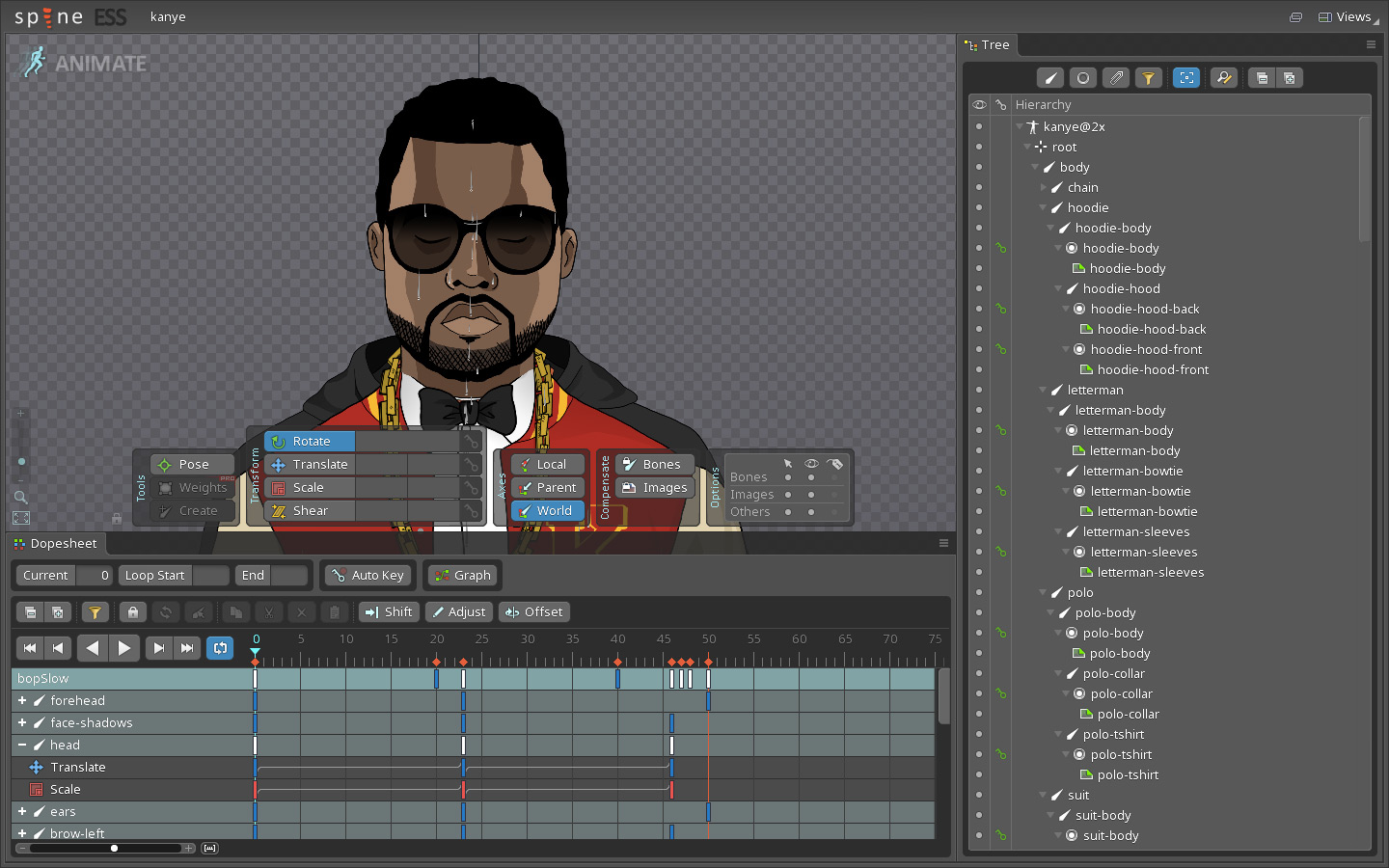Image resolution: width=1389 pixels, height=868 pixels.
Task: Expand all tree nodes icon
Action: [1290, 78]
